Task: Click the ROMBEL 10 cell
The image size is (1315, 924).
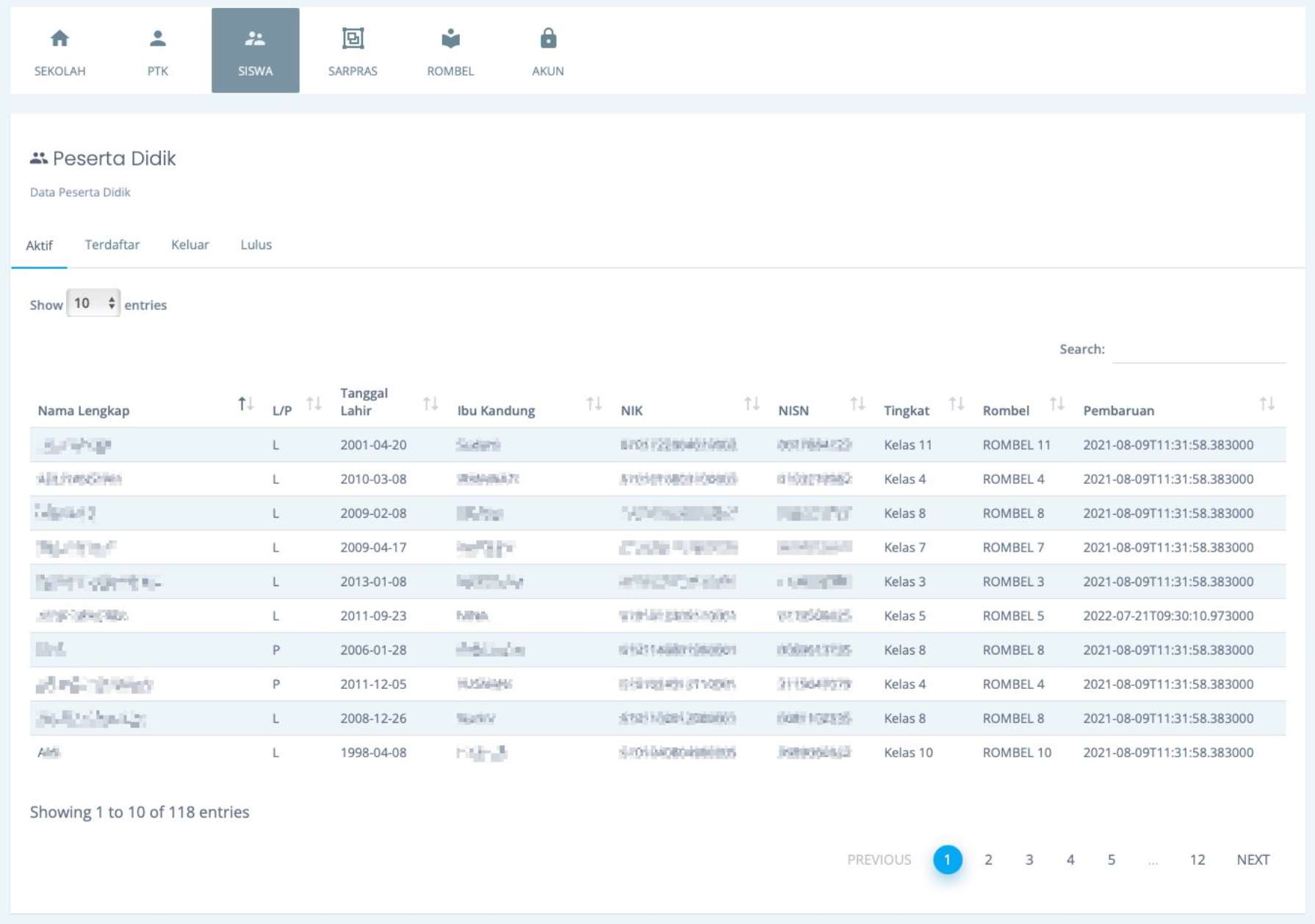Action: tap(1017, 752)
